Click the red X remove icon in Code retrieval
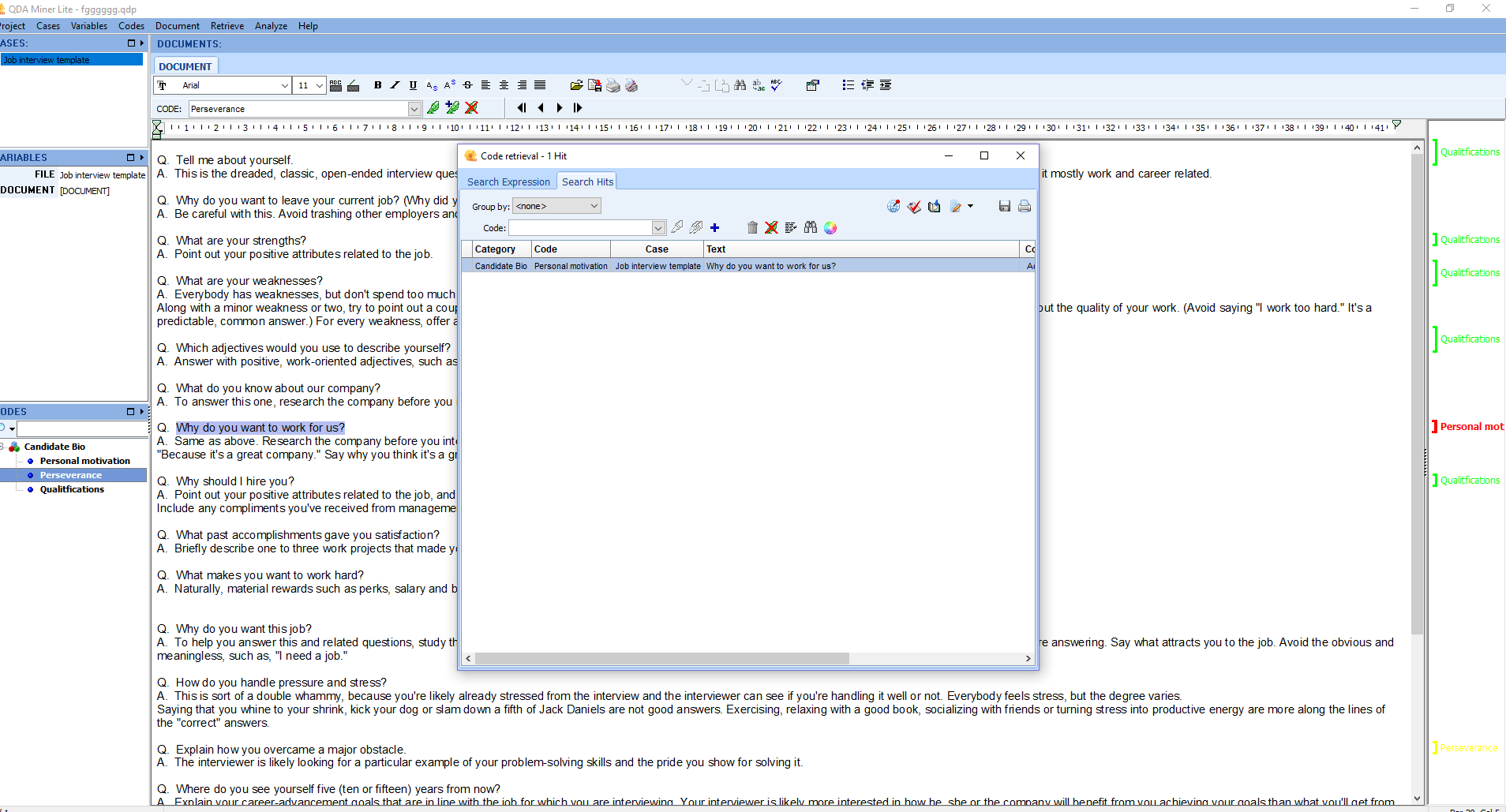 pos(771,228)
